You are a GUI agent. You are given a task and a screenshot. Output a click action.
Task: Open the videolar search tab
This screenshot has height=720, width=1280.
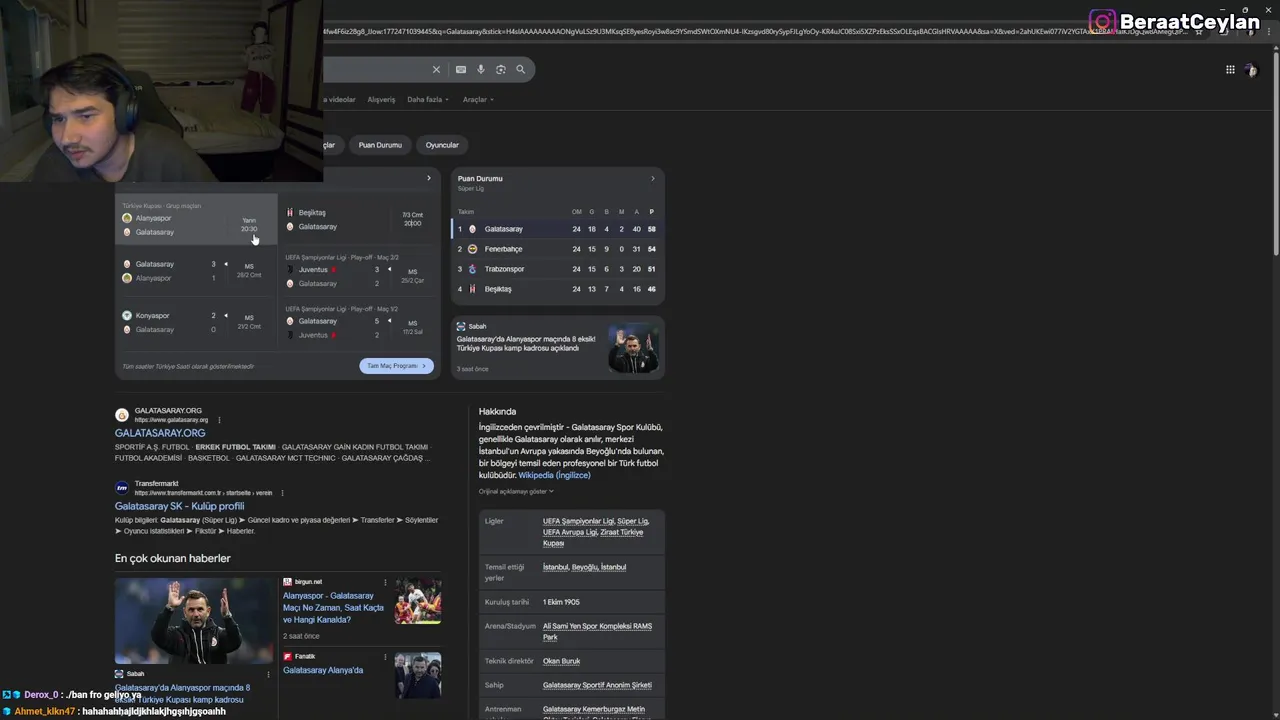[340, 99]
